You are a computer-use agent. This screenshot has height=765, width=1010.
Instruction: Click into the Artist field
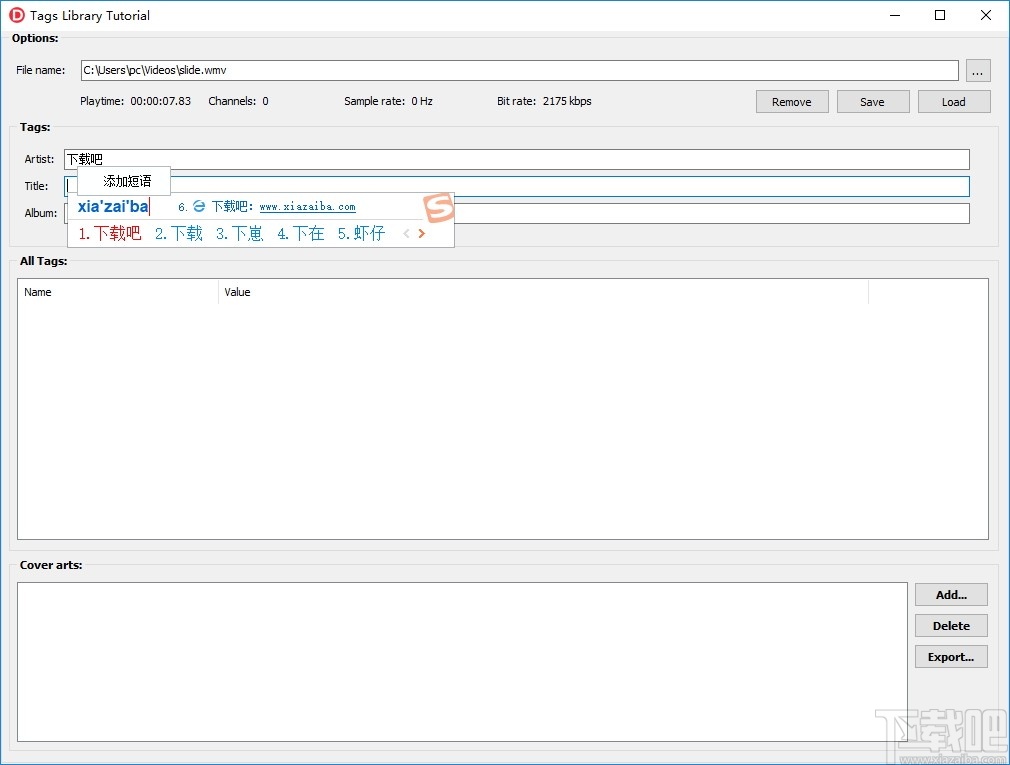517,159
